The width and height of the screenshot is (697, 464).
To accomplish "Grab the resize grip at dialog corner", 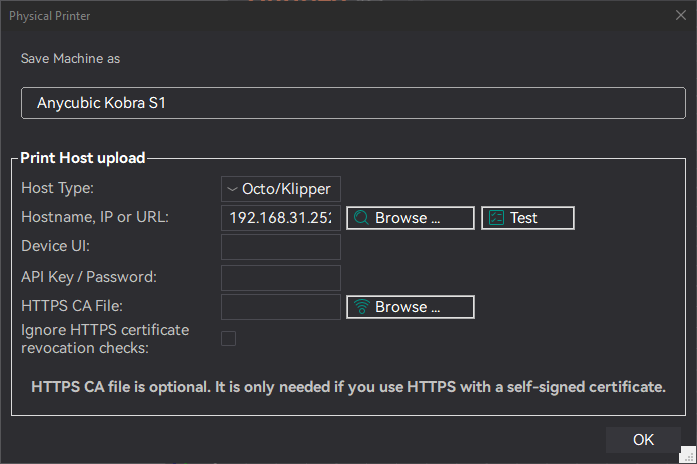I will click(688, 455).
